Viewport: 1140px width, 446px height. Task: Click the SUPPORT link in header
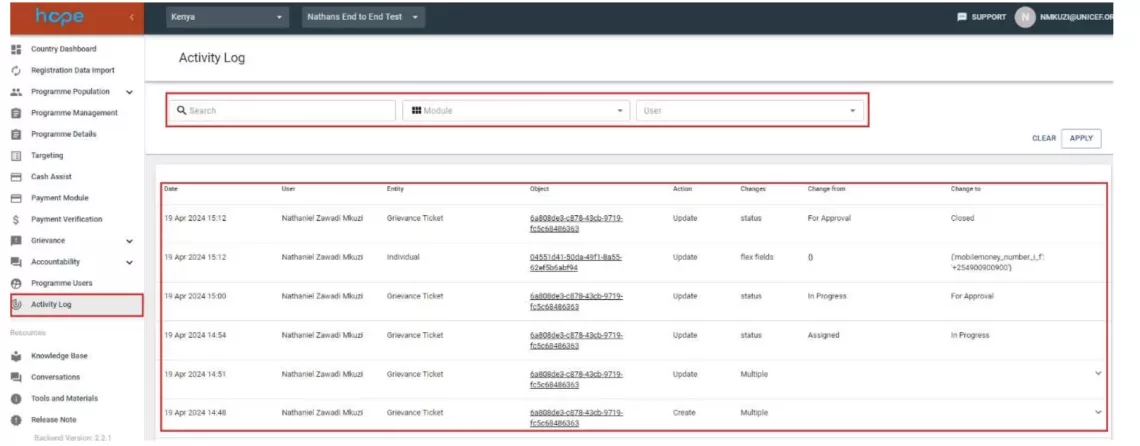982,17
